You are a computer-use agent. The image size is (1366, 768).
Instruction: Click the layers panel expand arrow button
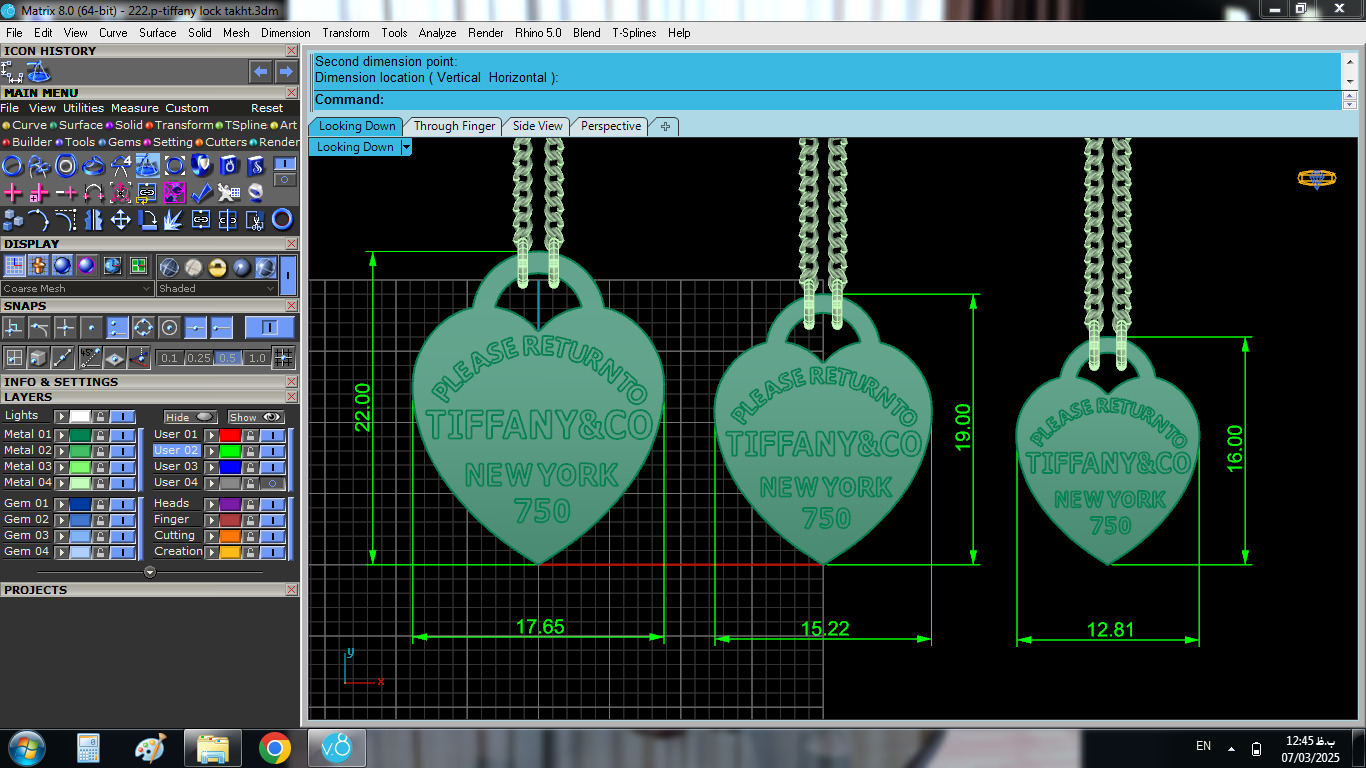coord(150,573)
